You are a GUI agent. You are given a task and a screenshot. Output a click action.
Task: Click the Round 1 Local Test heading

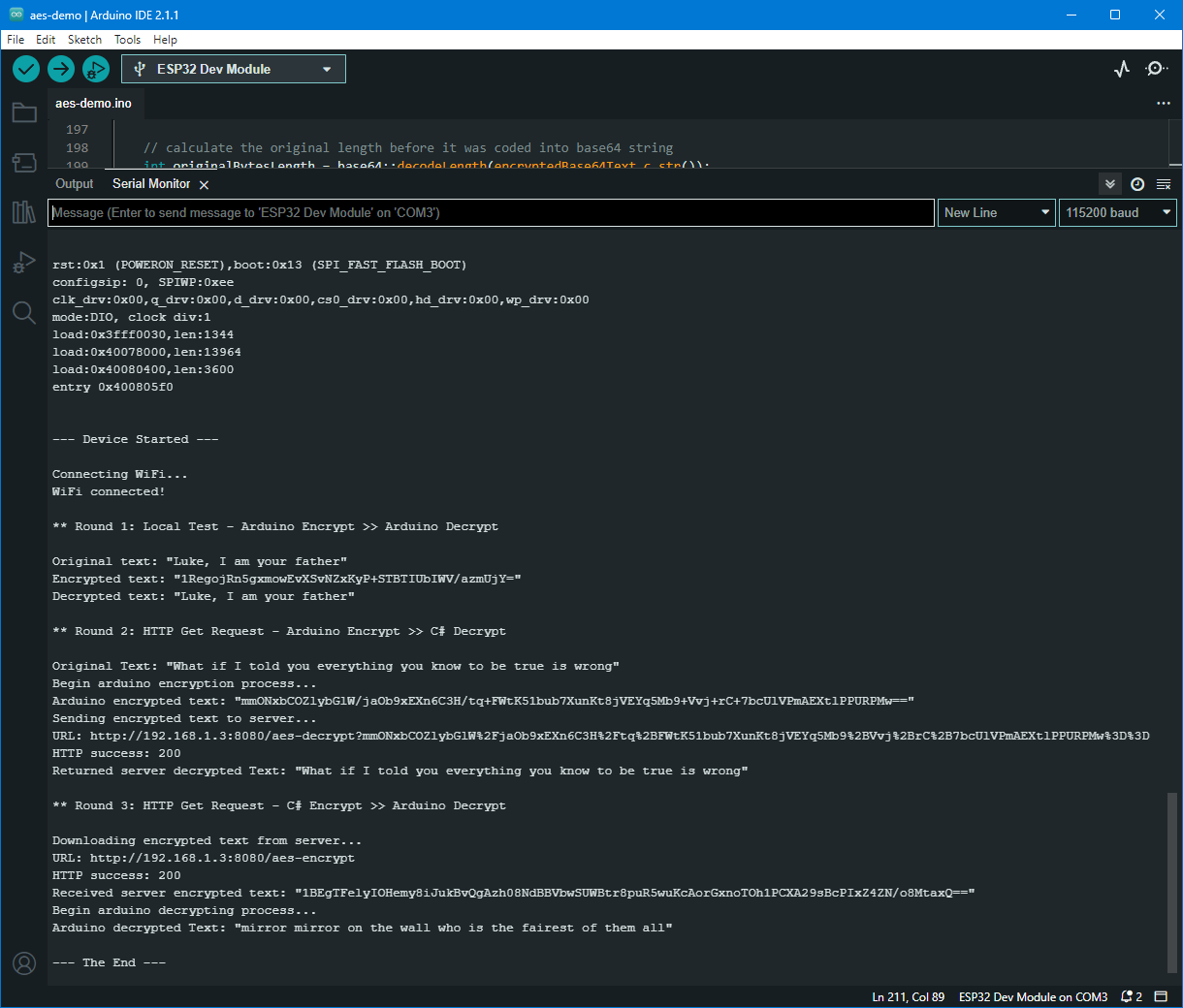coord(275,526)
